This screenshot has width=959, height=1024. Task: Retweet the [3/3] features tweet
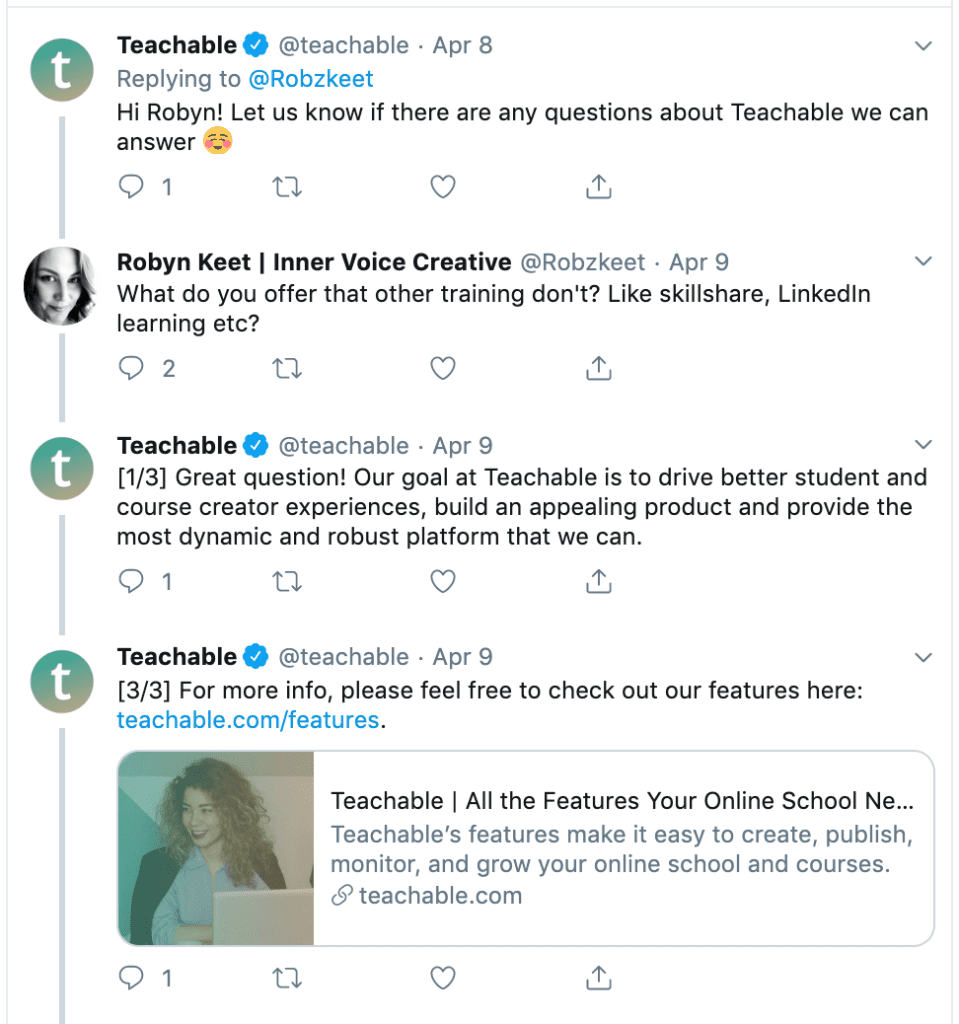(x=287, y=978)
